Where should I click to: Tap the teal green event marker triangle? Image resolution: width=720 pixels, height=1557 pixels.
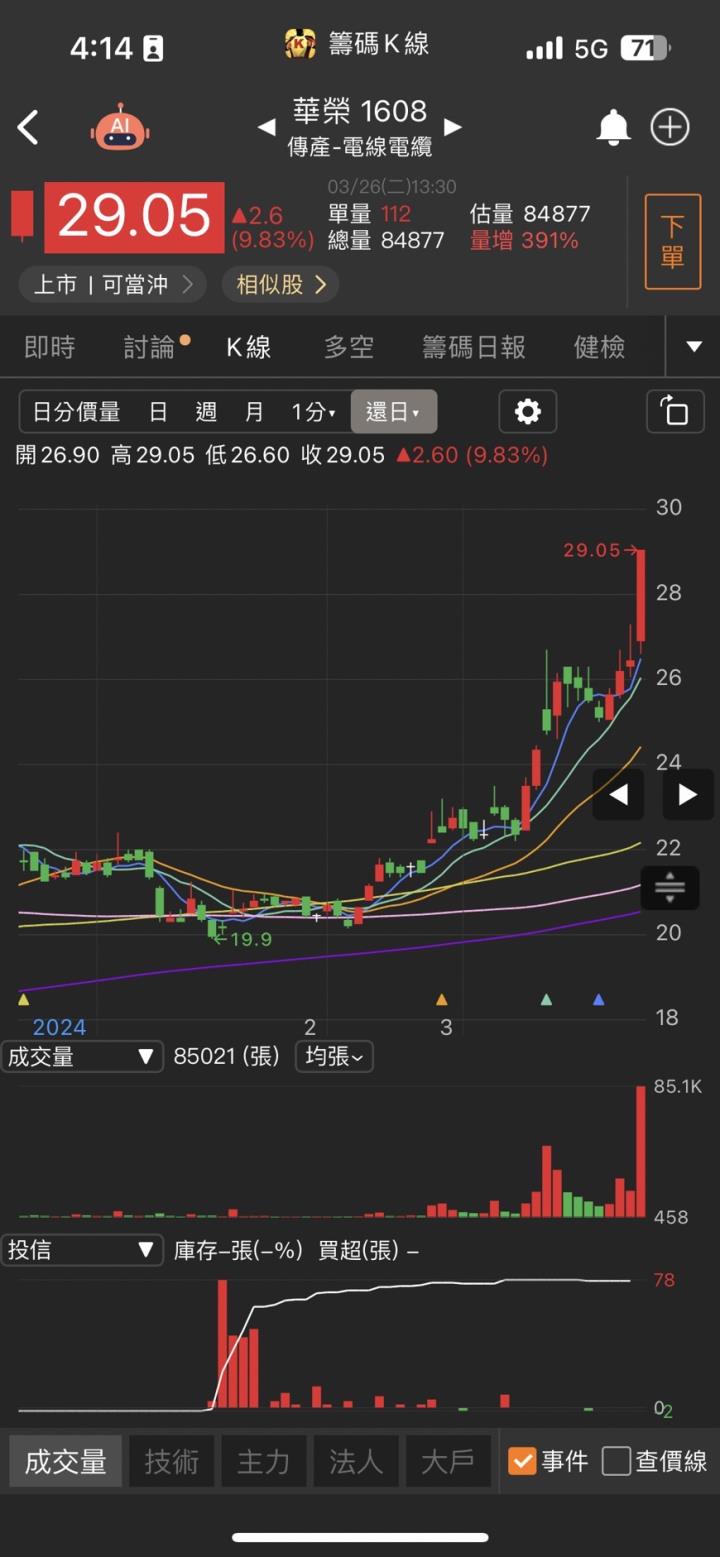pyautogui.click(x=546, y=999)
